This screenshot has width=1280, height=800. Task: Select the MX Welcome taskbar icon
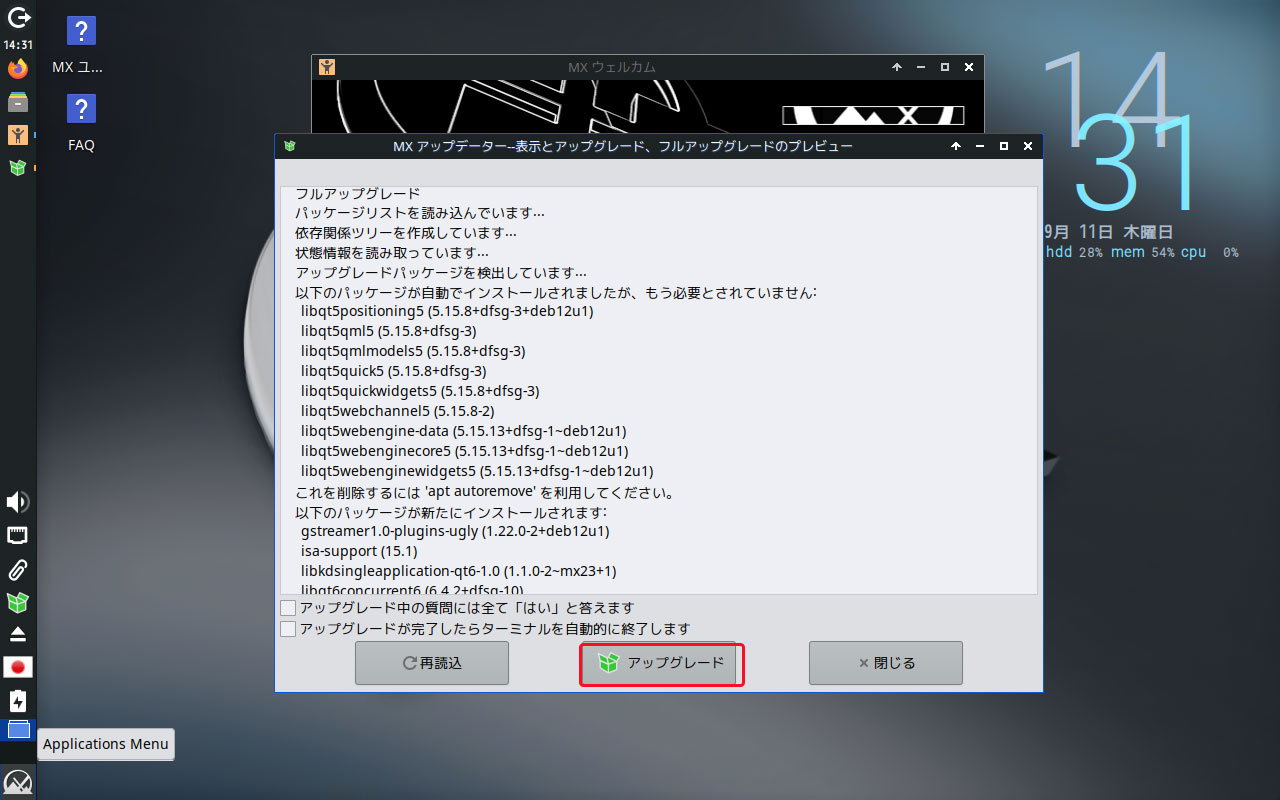[18, 135]
